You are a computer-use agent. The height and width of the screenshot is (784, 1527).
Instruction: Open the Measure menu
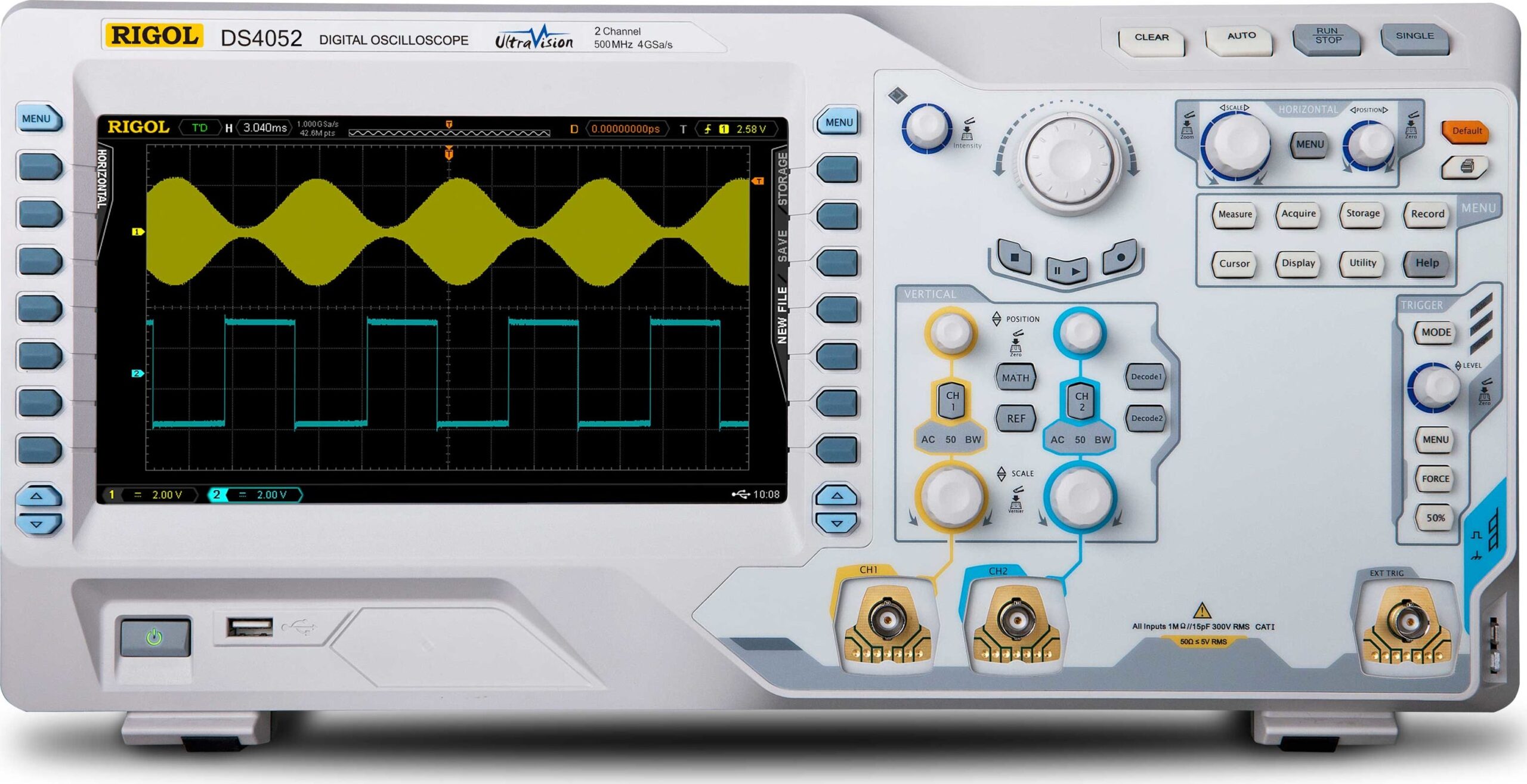(x=1235, y=215)
